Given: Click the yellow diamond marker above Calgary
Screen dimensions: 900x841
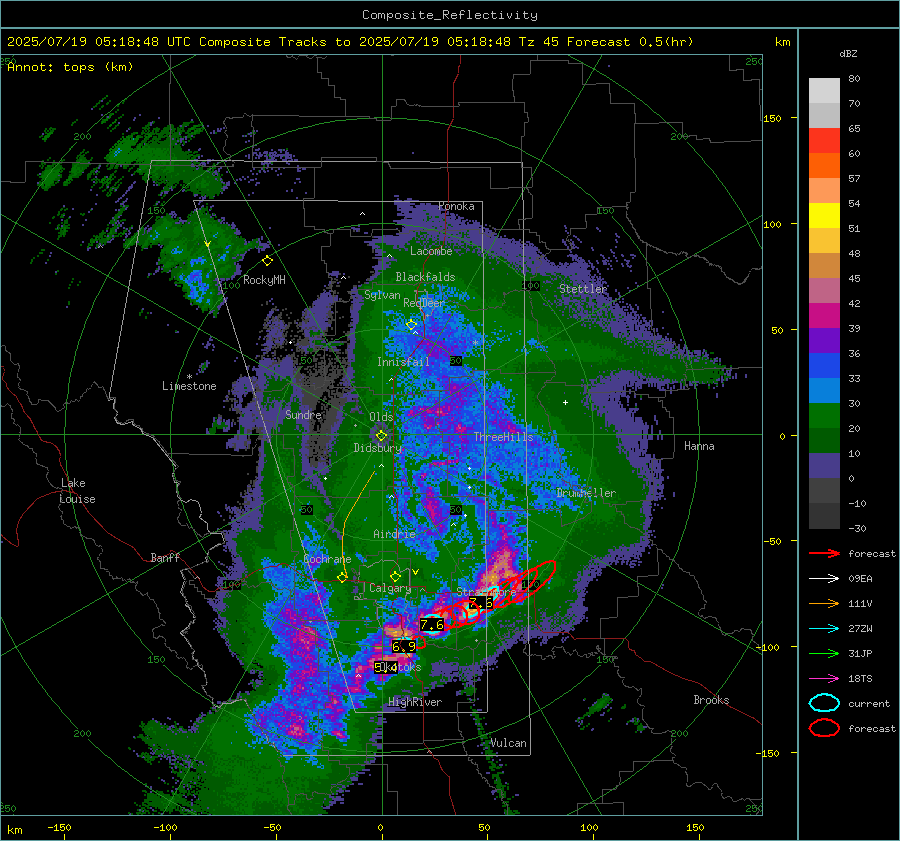Looking at the screenshot, I should [395, 576].
